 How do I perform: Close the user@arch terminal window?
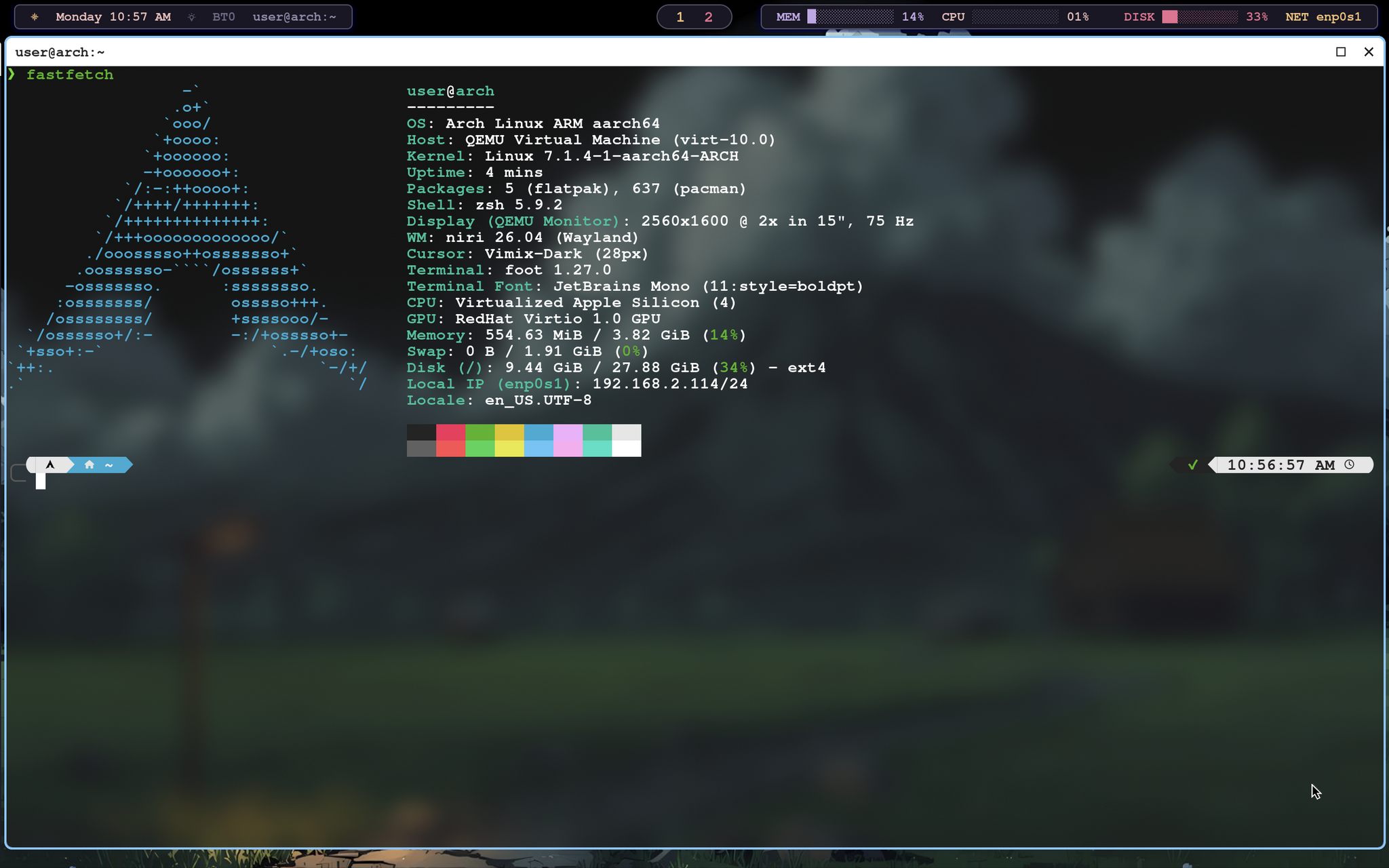pyautogui.click(x=1369, y=52)
